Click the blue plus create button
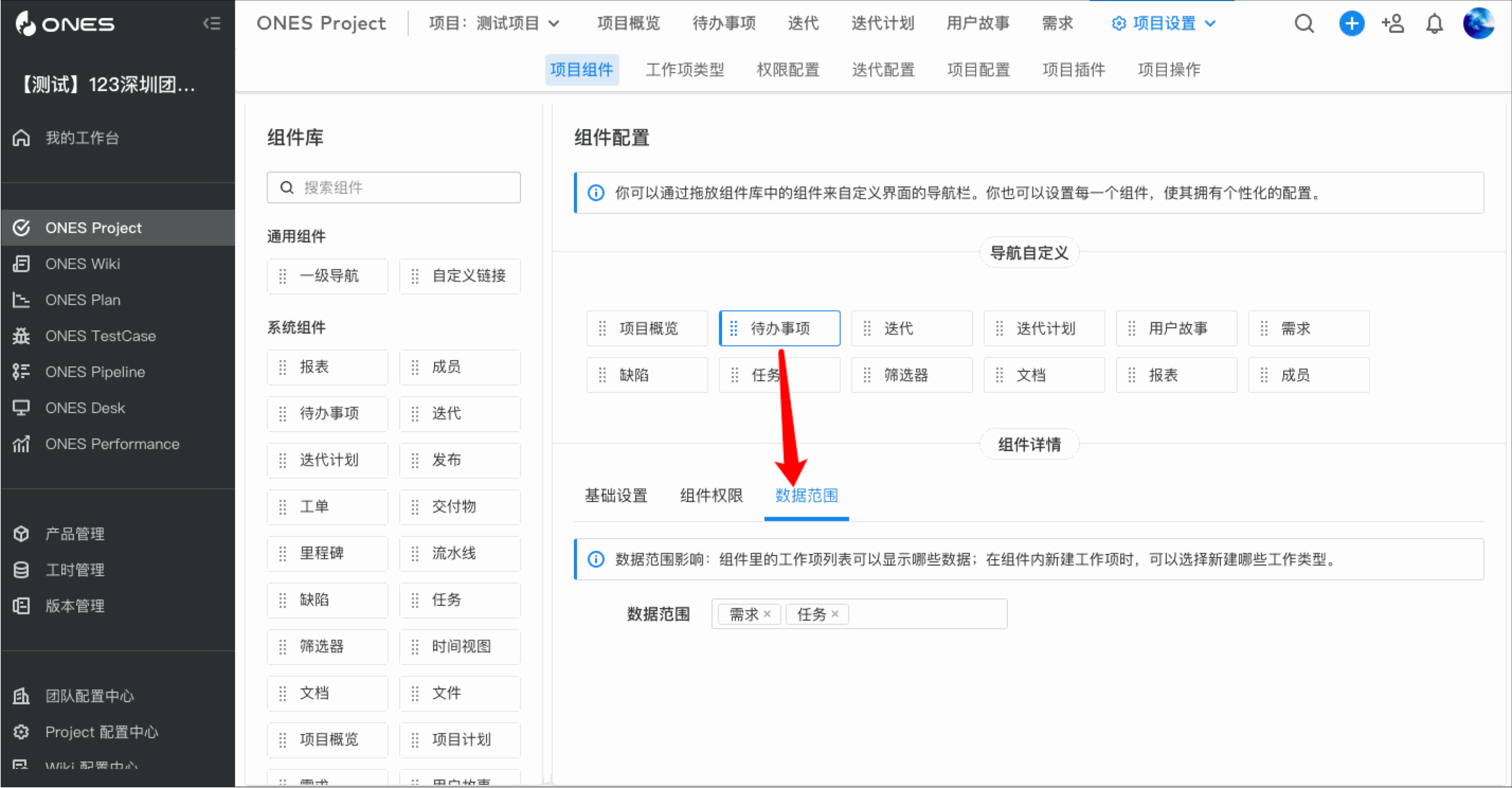The image size is (1512, 788). 1351,24
